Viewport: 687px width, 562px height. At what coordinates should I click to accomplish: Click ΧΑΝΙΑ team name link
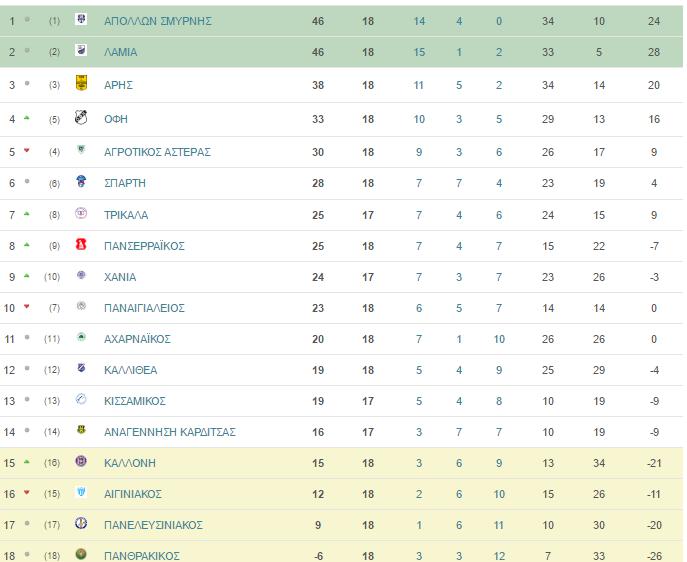point(120,277)
